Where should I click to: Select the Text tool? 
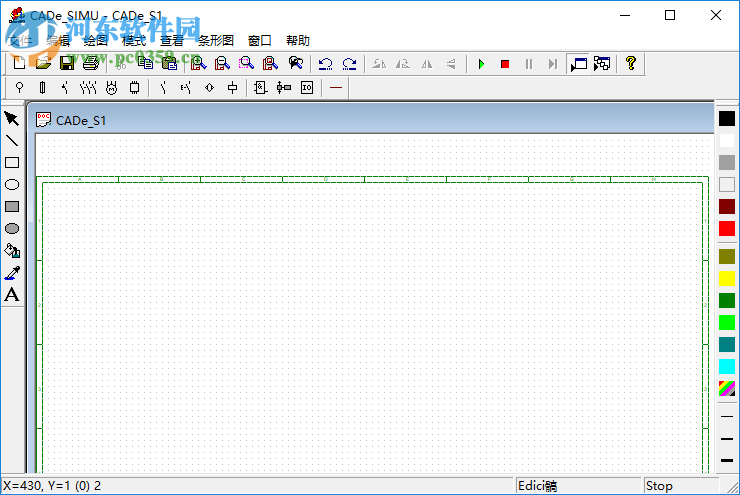[12, 294]
